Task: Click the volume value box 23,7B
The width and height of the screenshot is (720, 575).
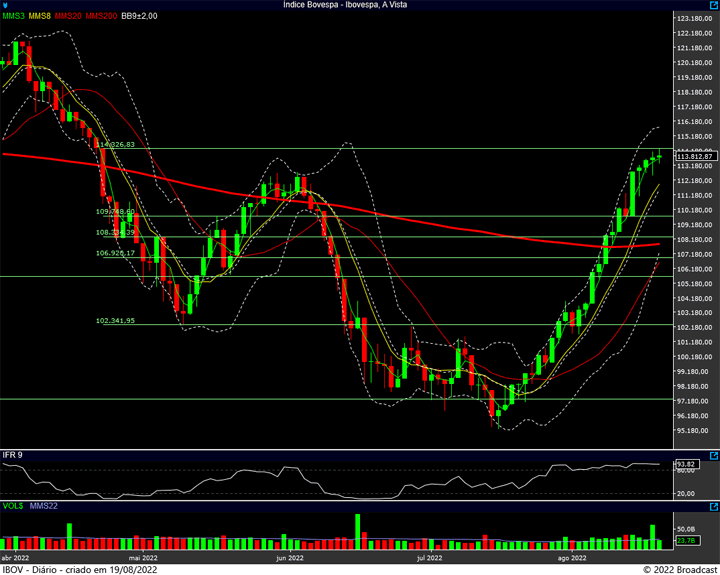Action: 687,541
